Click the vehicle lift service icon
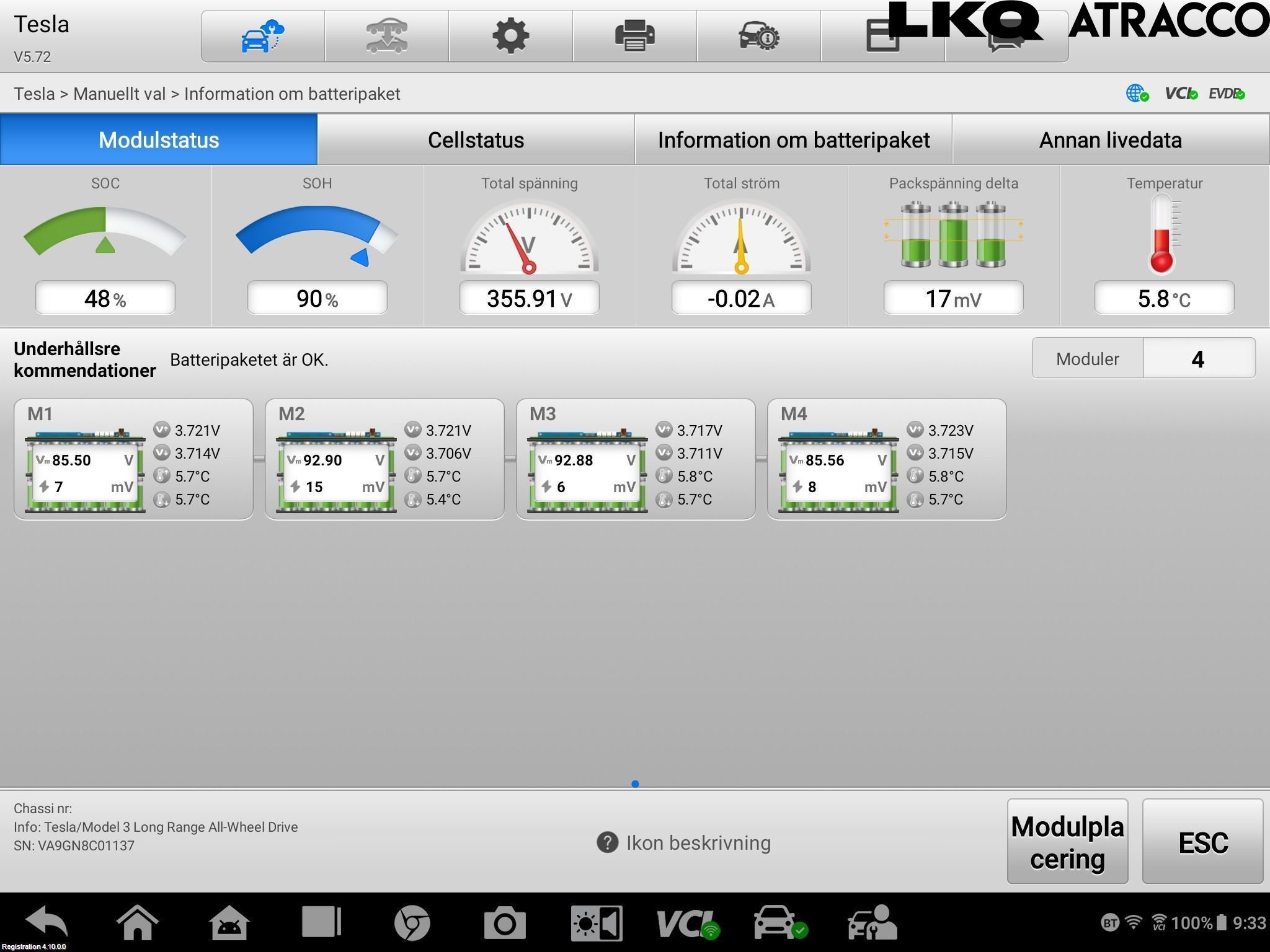Image resolution: width=1270 pixels, height=952 pixels. [x=386, y=36]
